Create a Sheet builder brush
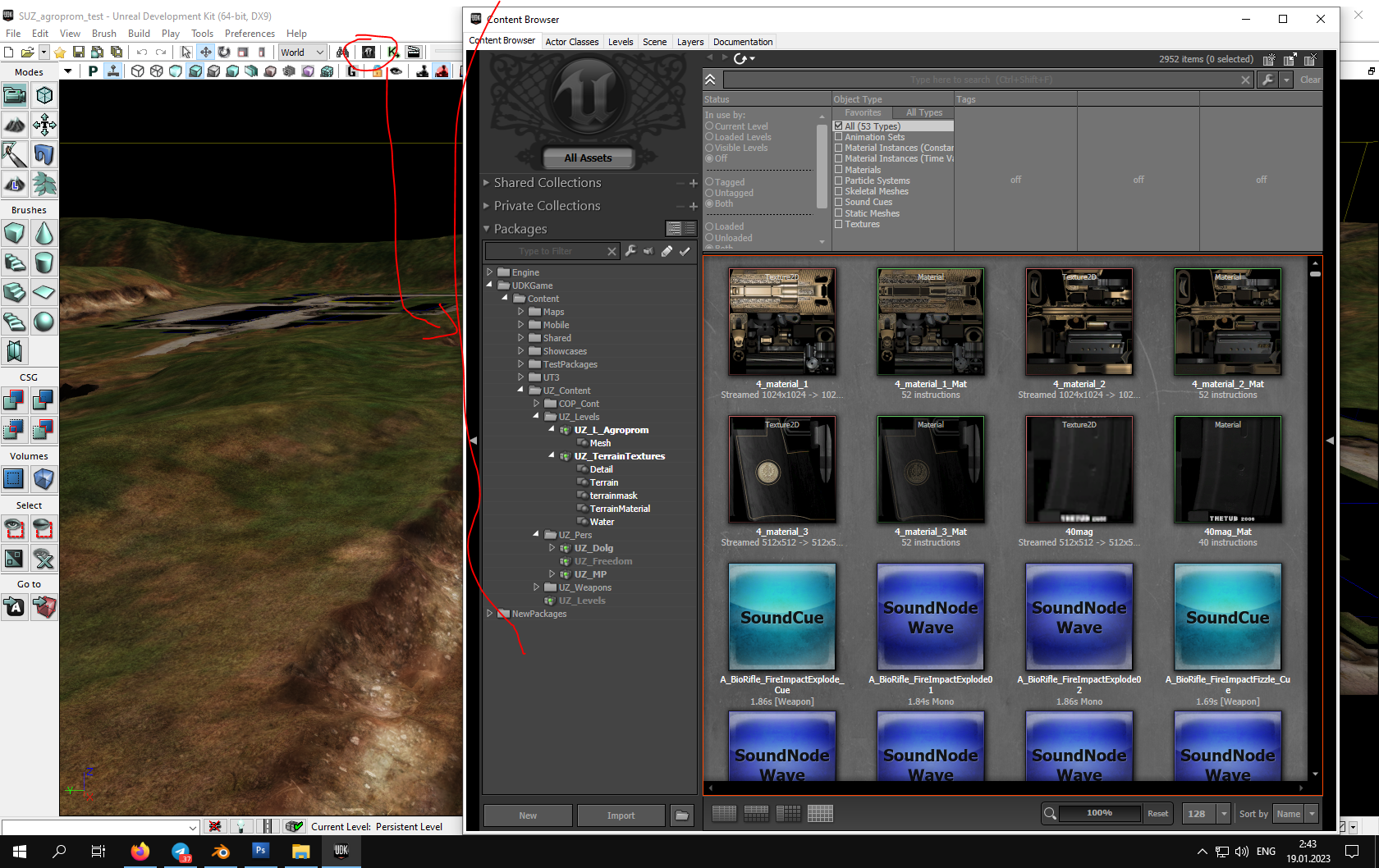1379x868 pixels. [x=44, y=292]
